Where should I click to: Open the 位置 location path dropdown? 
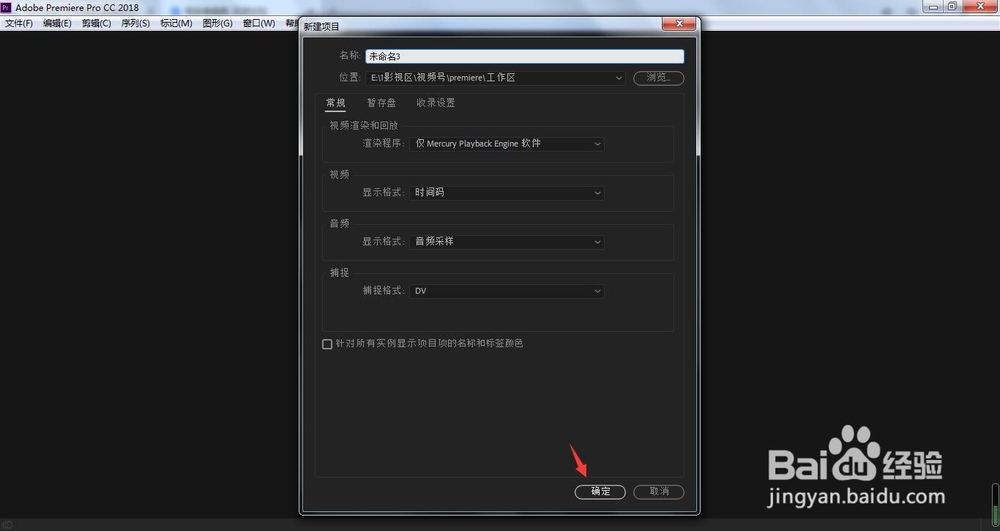pyautogui.click(x=496, y=78)
